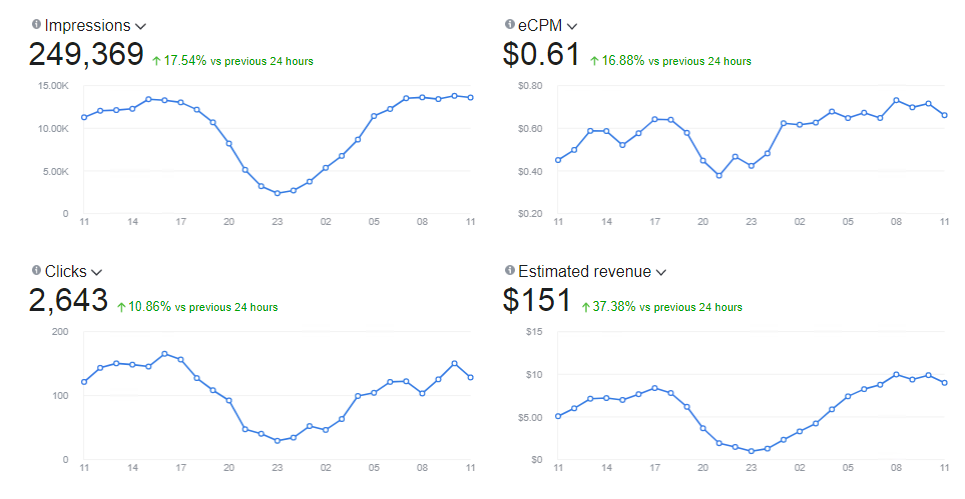965x499 pixels.
Task: Click the $0.80 axis label in eCPM chart
Action: 530,86
